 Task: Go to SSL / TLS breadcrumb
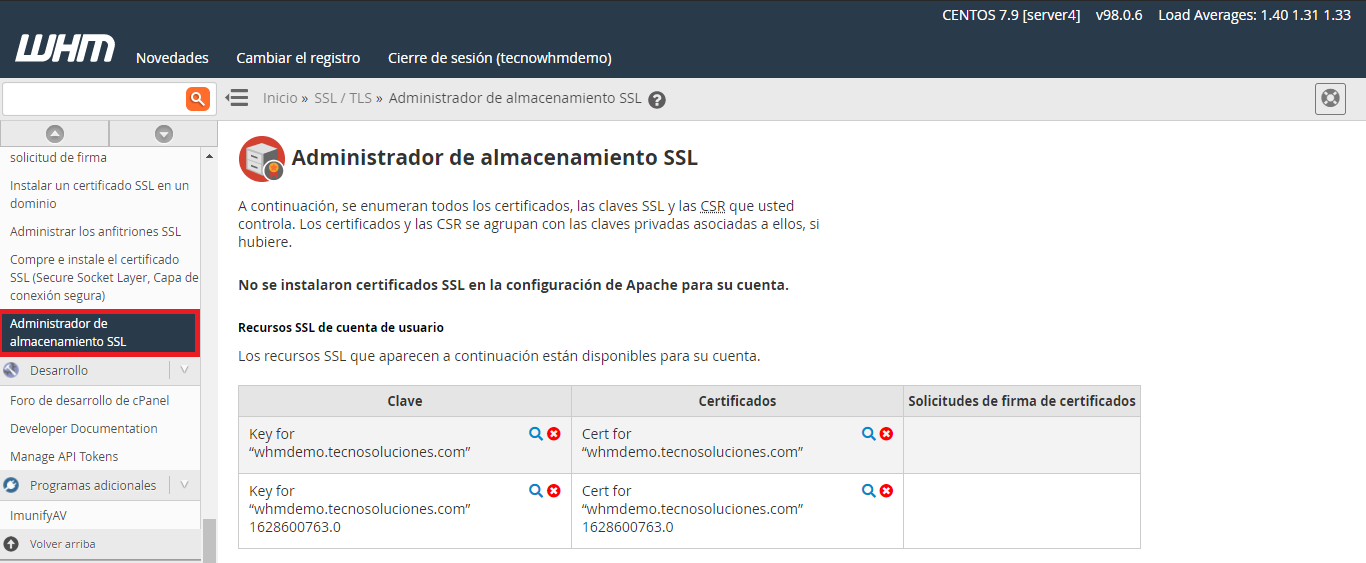coord(342,98)
